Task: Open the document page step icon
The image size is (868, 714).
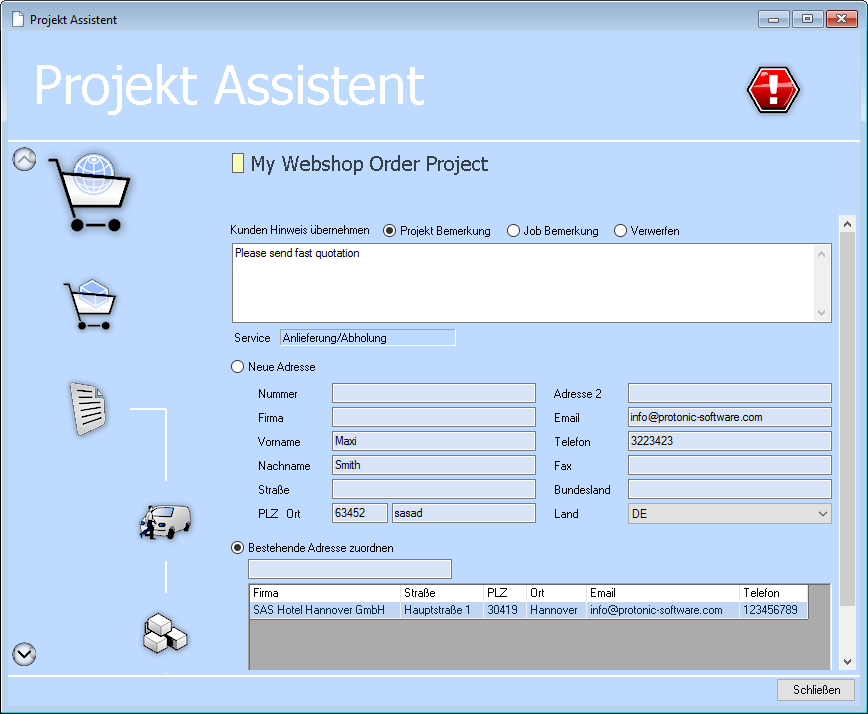Action: click(x=87, y=408)
